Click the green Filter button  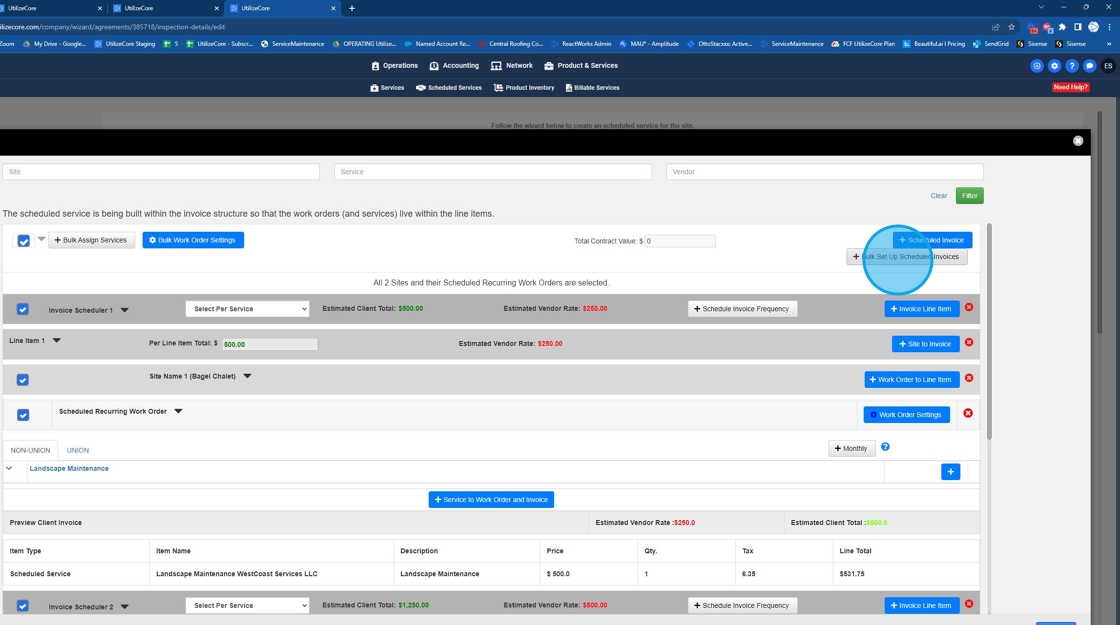[x=969, y=196]
